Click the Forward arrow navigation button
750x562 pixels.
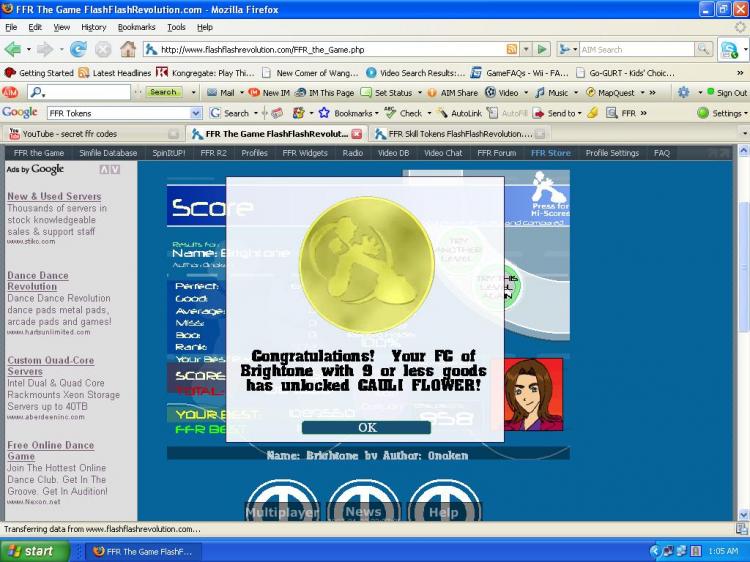point(45,49)
